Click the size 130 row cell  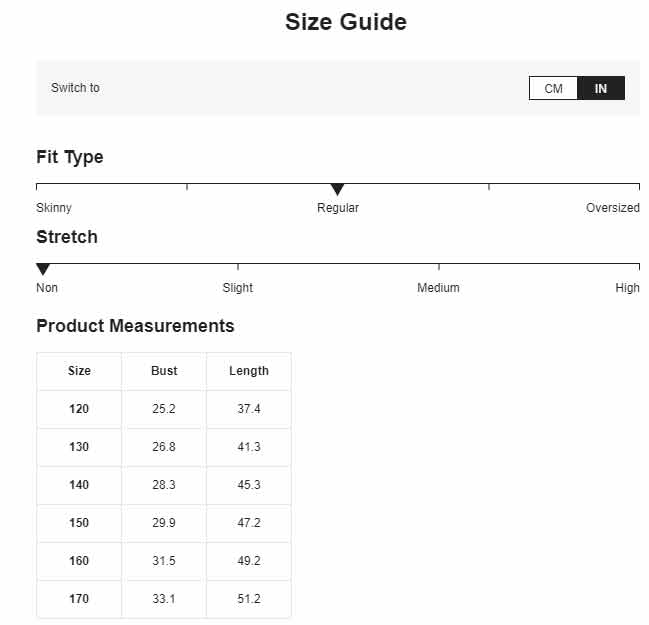tap(79, 447)
